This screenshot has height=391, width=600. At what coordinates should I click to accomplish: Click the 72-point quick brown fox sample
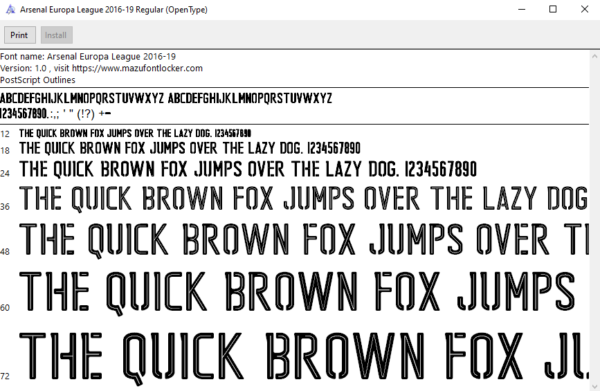[x=304, y=358]
